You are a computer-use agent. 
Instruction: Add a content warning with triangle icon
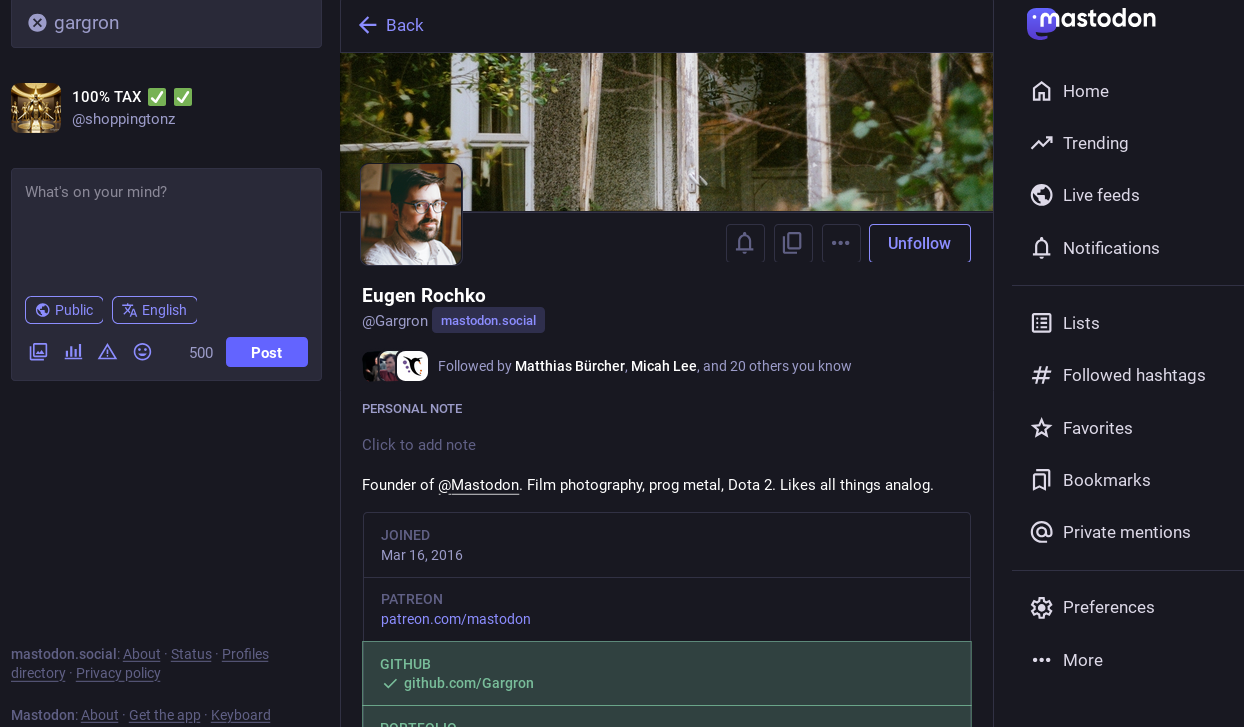tap(108, 352)
